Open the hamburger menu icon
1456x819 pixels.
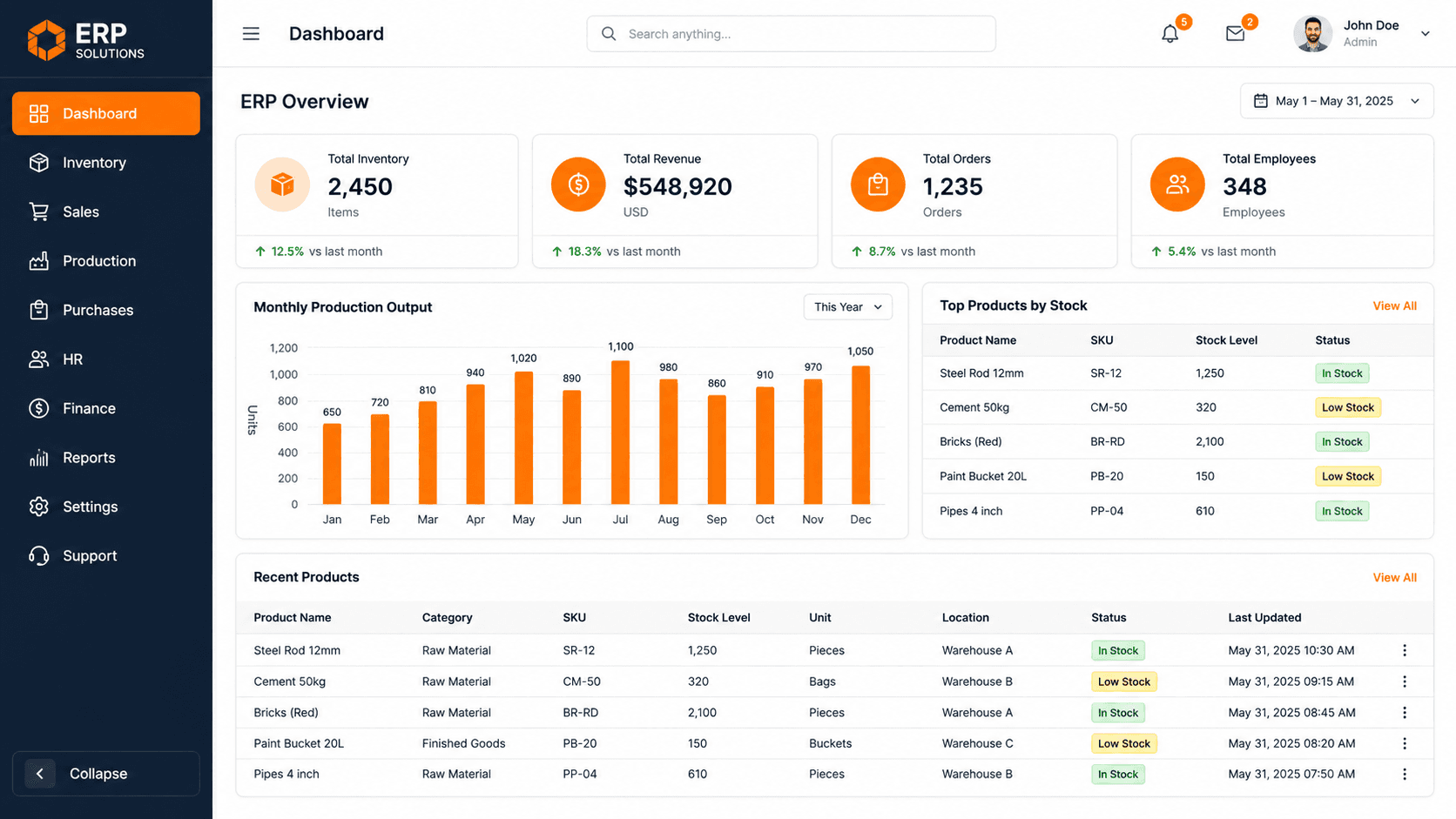tap(251, 34)
